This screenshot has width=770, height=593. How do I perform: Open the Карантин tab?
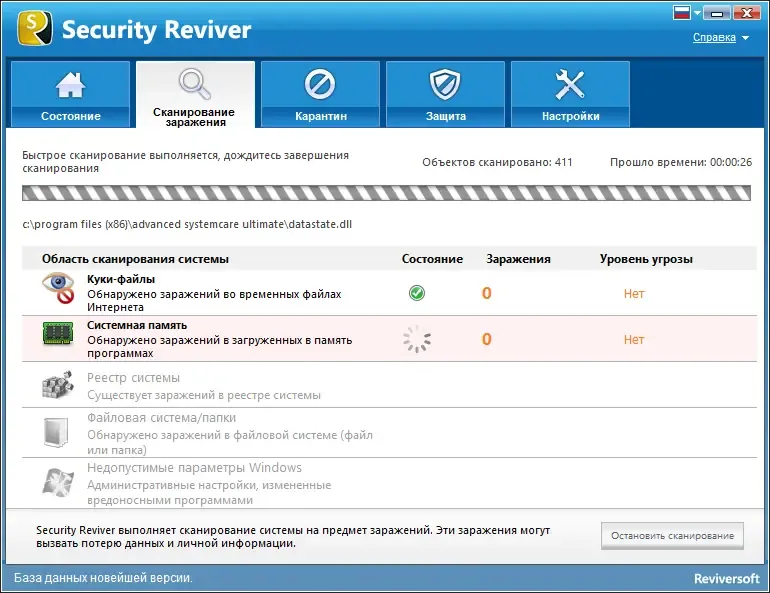tap(320, 94)
